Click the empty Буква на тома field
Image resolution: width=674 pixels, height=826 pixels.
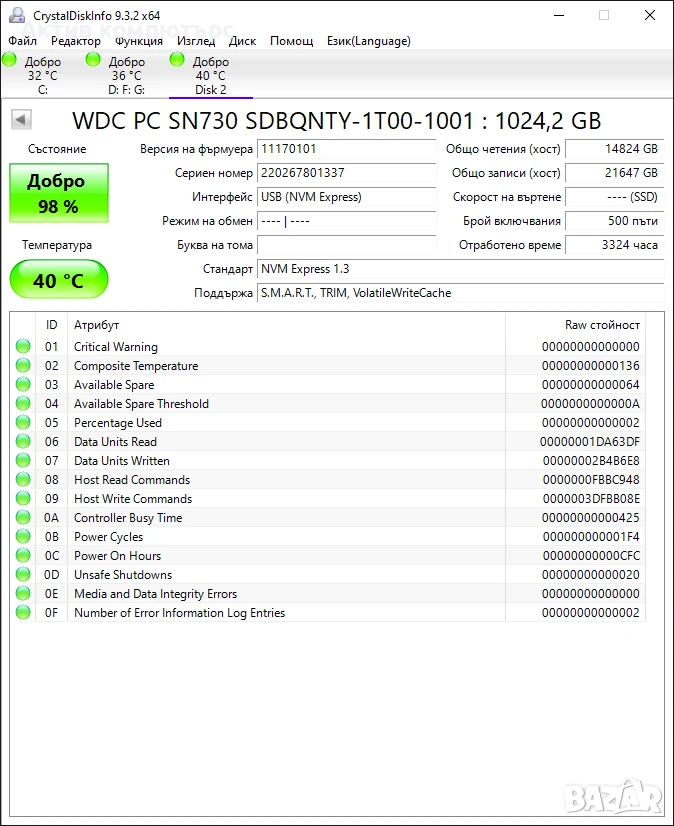pyautogui.click(x=346, y=245)
